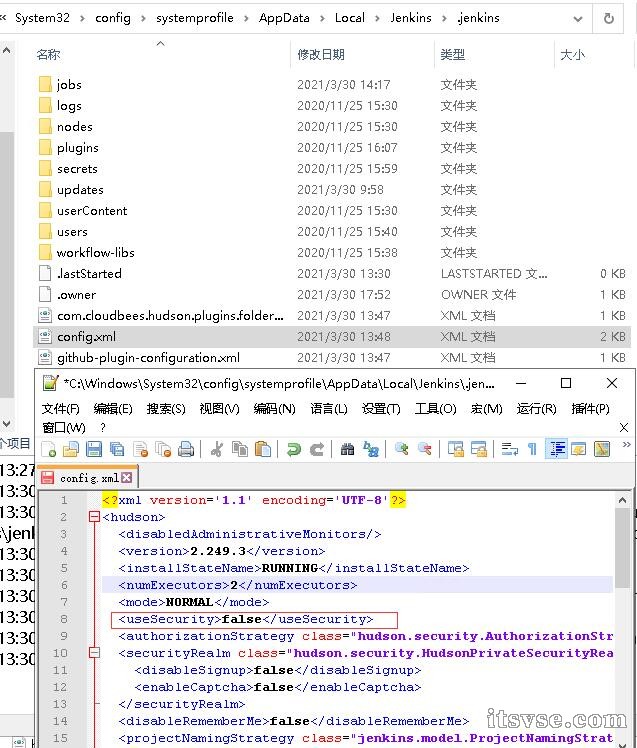Open the 插件(P) menu

pyautogui.click(x=590, y=409)
